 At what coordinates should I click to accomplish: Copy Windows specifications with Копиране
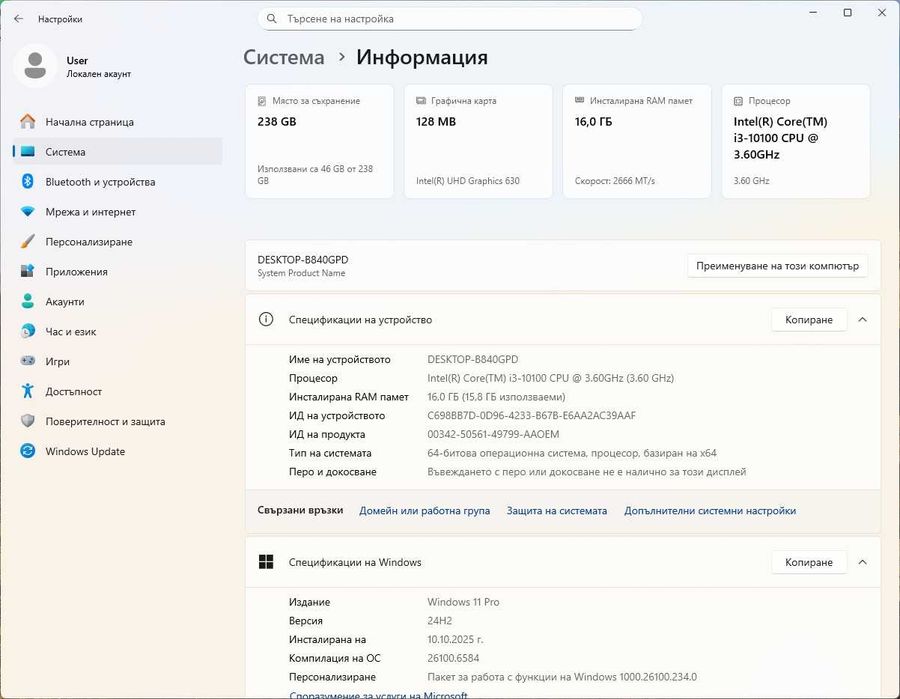[809, 562]
